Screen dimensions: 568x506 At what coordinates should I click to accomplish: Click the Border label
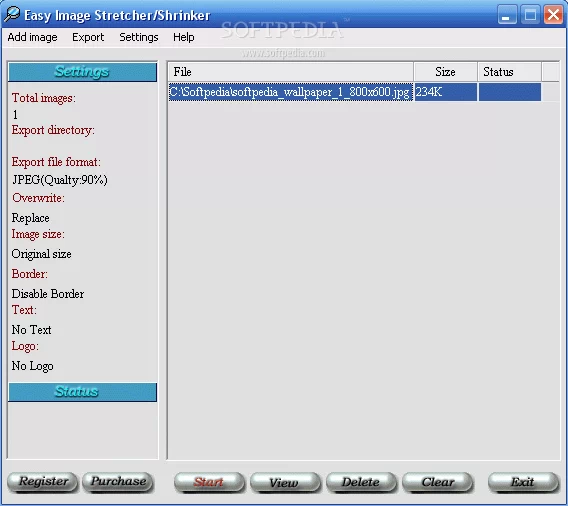point(29,274)
